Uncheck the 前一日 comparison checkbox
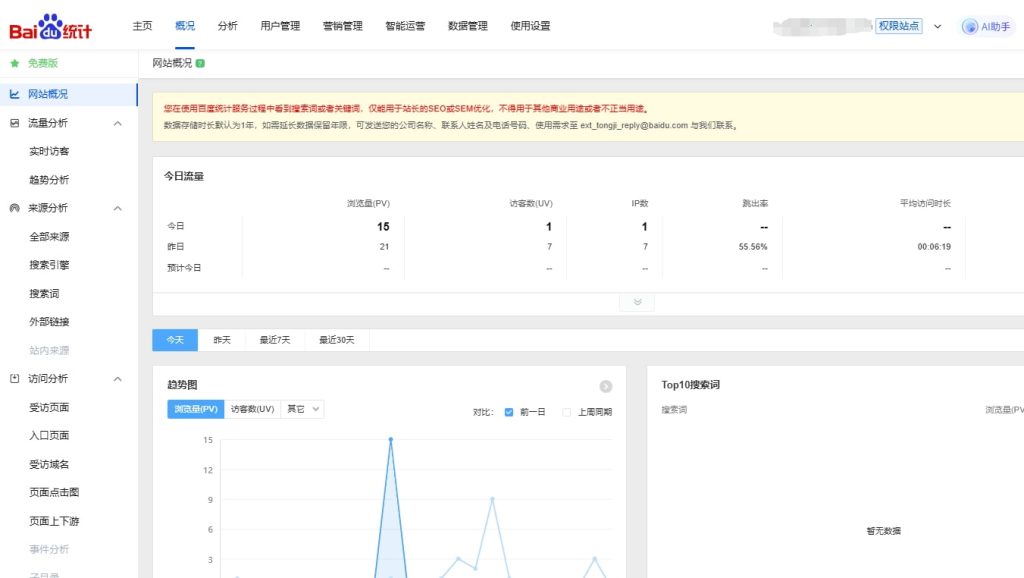The image size is (1024, 578). [x=509, y=412]
